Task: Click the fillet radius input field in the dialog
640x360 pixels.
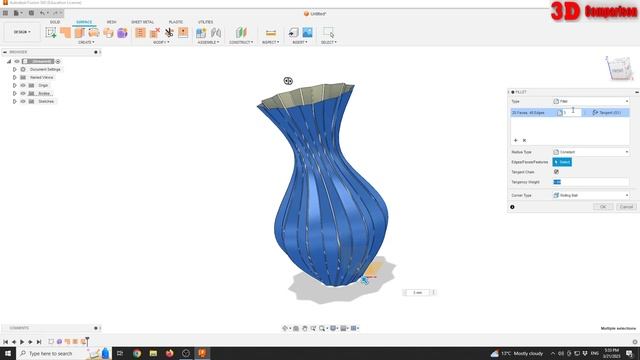Action: point(571,112)
